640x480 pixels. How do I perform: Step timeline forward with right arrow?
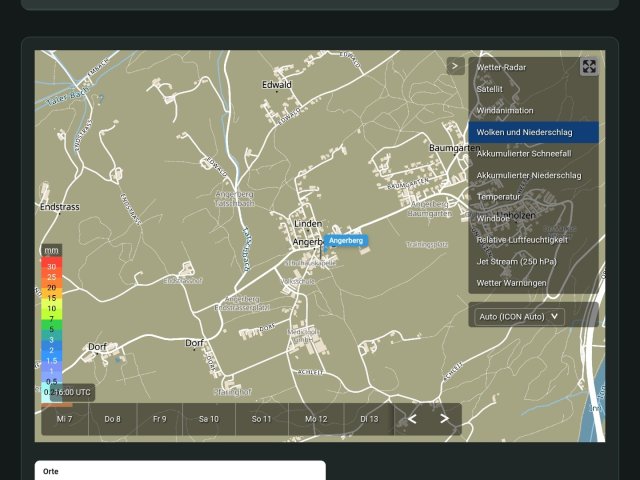(444, 419)
